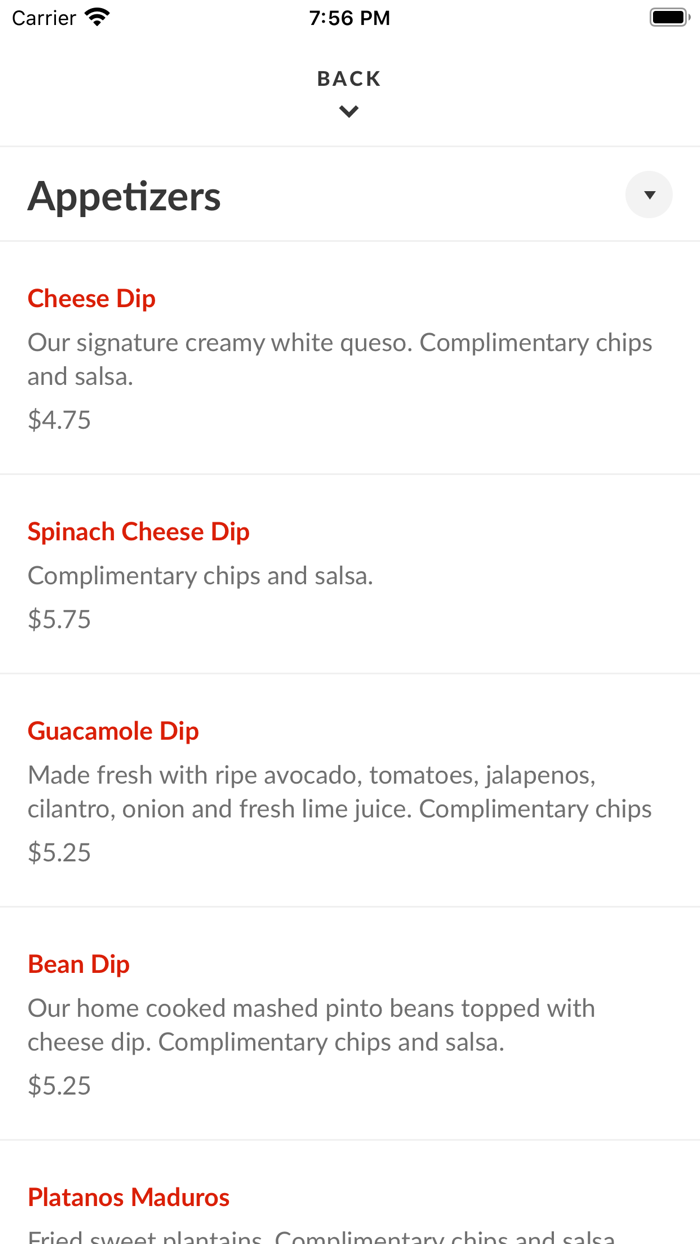Tap the BACK button

coord(348,78)
